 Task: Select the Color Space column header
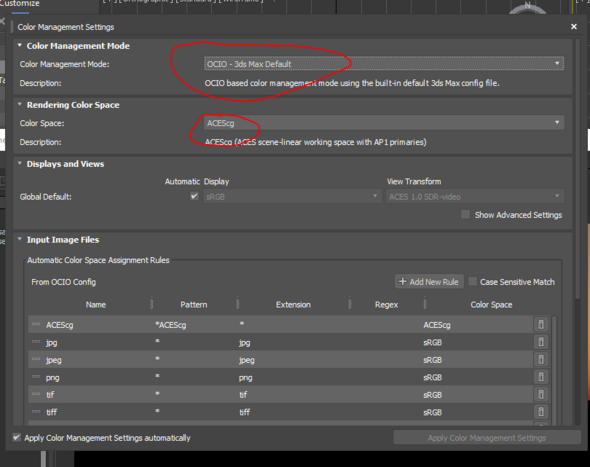pyautogui.click(x=491, y=304)
